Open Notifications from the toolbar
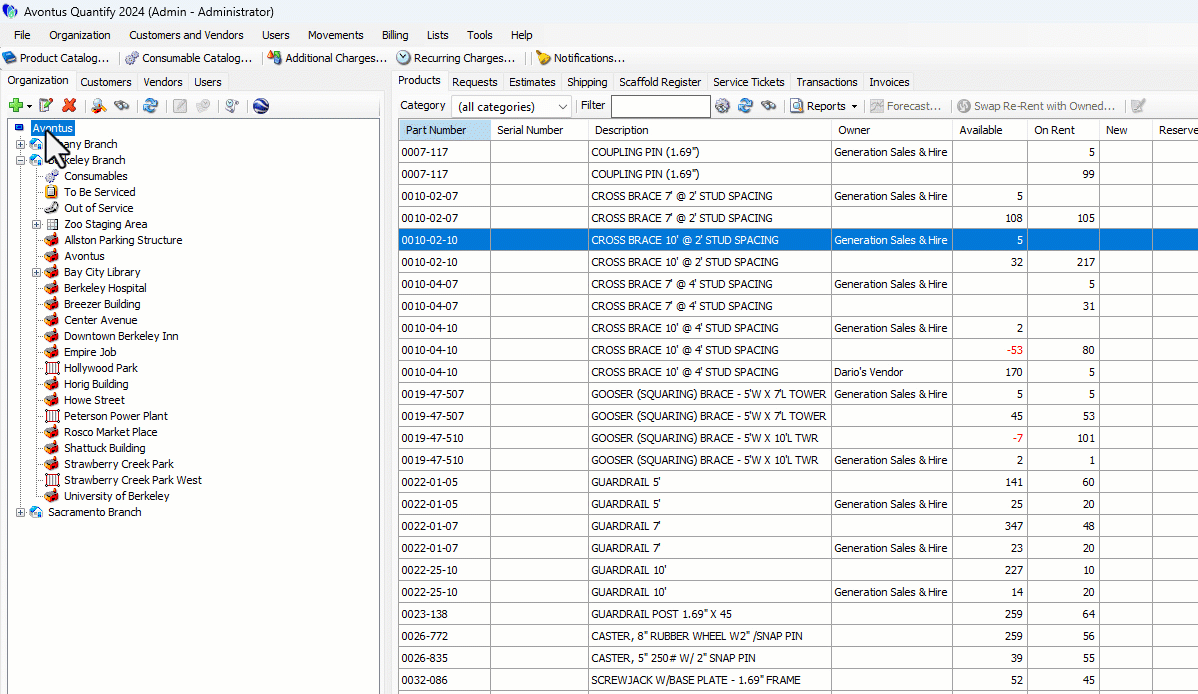The width and height of the screenshot is (1198, 694). pyautogui.click(x=580, y=58)
